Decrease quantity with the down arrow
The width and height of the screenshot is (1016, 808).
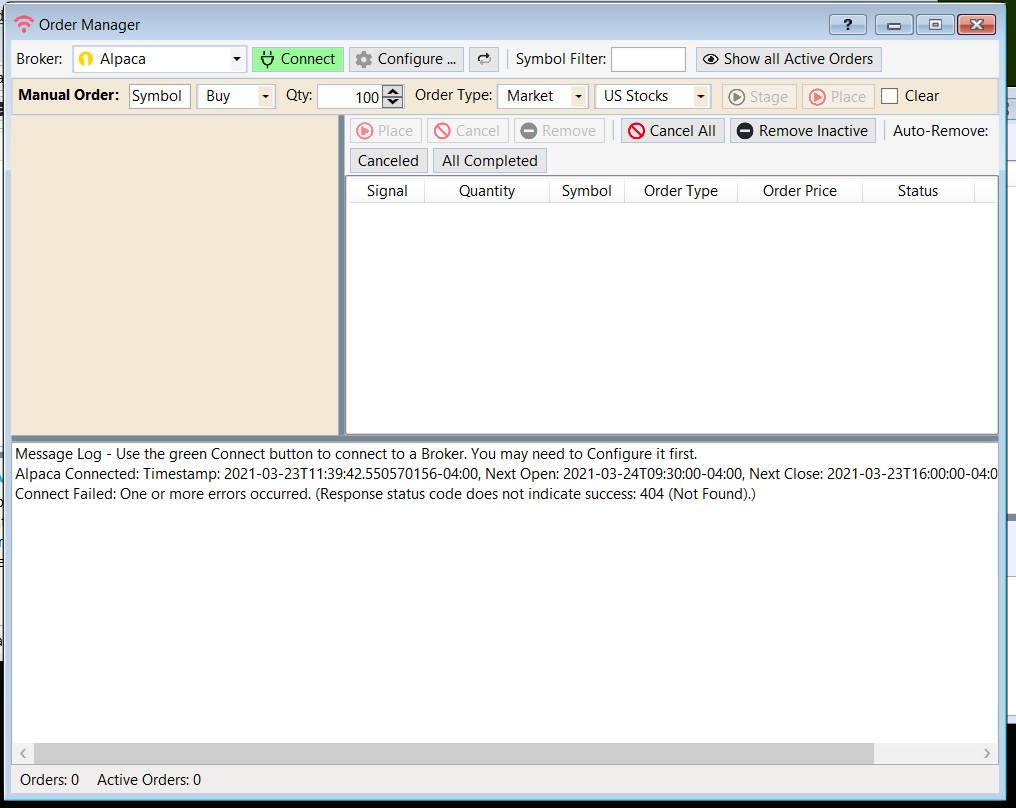click(x=393, y=102)
